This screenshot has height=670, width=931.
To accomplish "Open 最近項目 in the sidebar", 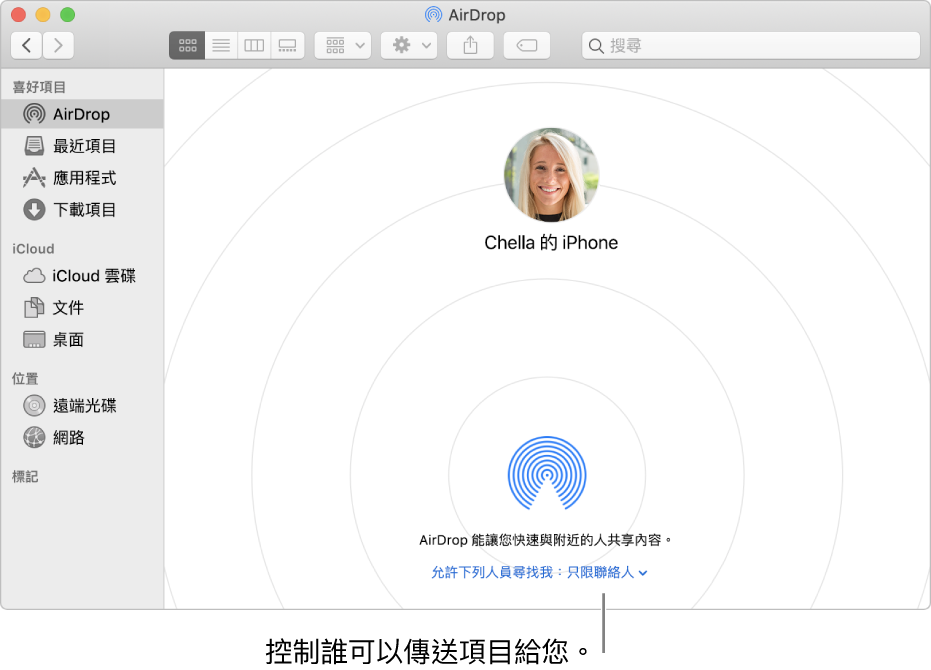I will [82, 146].
